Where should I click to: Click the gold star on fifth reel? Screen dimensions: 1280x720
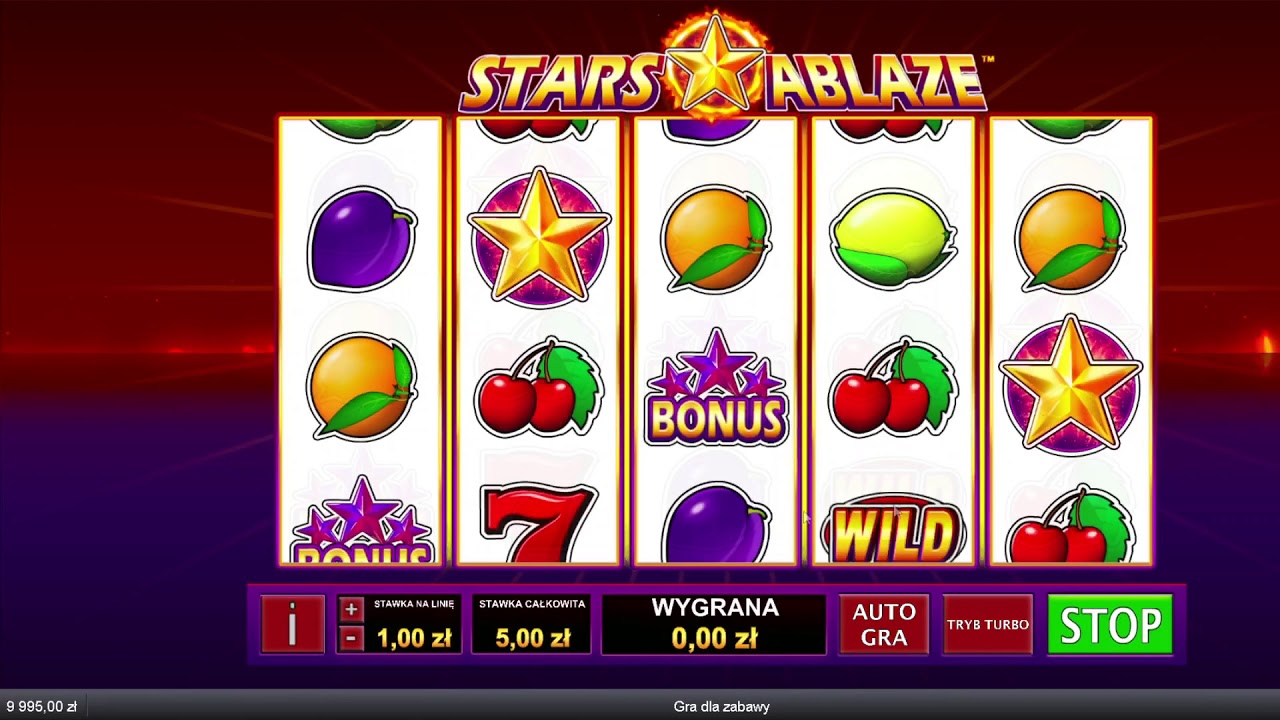tap(1071, 385)
